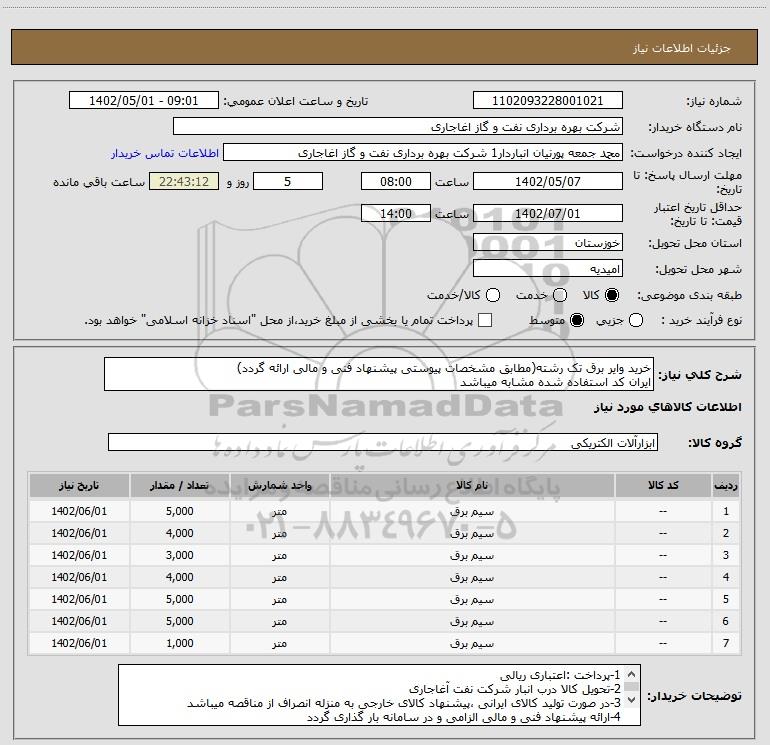Click quantity 3,000 in row 3
This screenshot has width=770, height=745.
tap(180, 555)
